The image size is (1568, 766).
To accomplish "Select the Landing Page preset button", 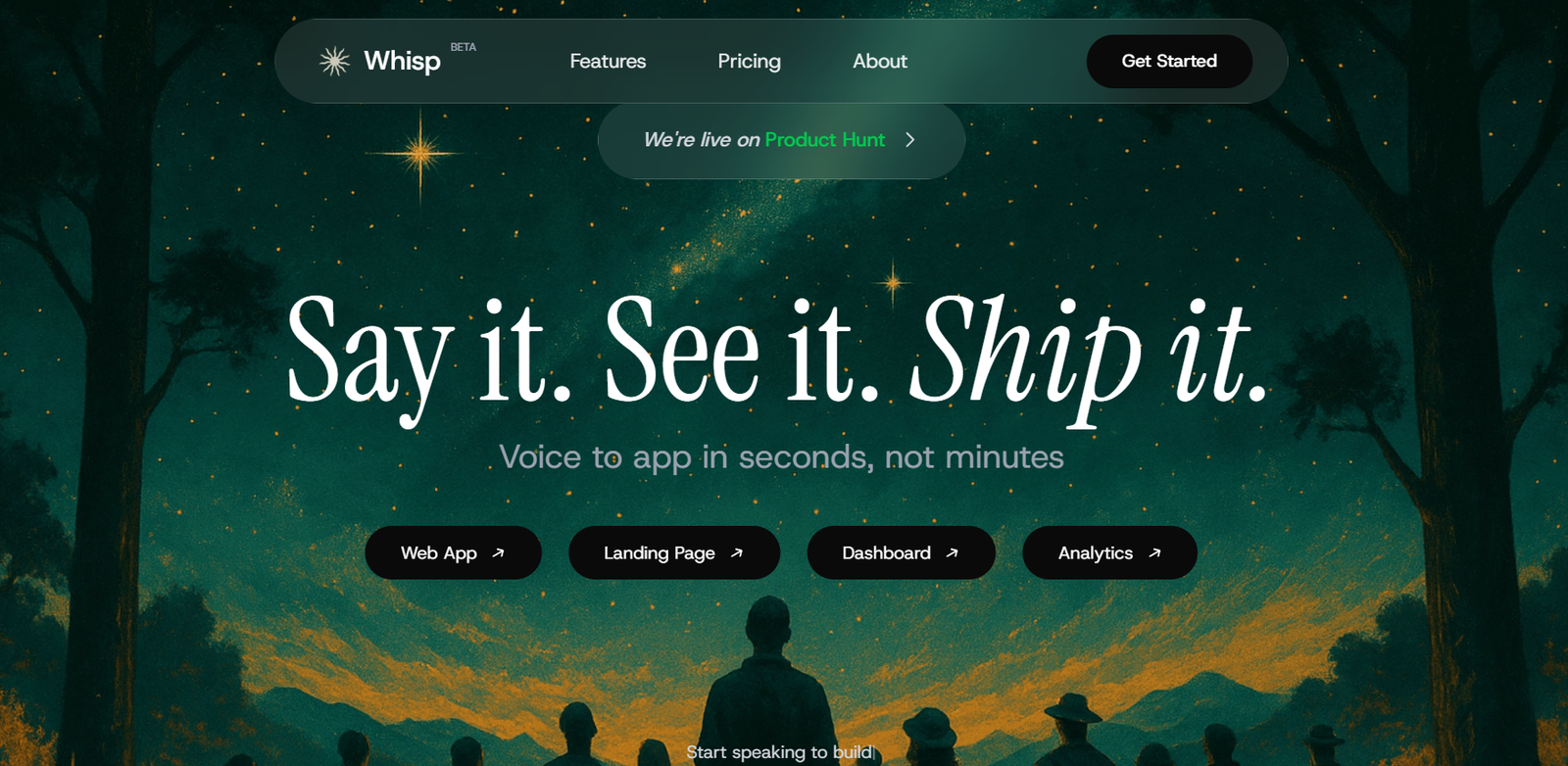I will coord(674,553).
